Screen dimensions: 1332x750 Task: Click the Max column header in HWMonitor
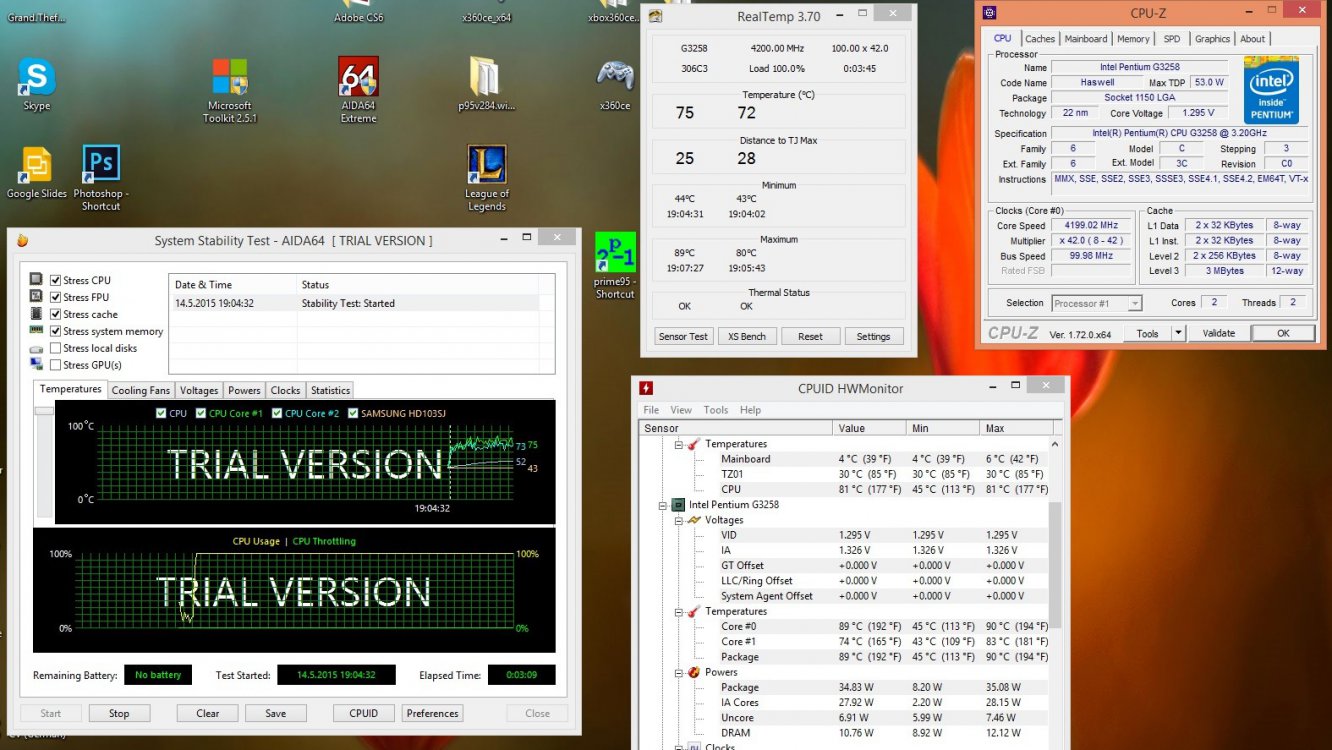point(1017,428)
